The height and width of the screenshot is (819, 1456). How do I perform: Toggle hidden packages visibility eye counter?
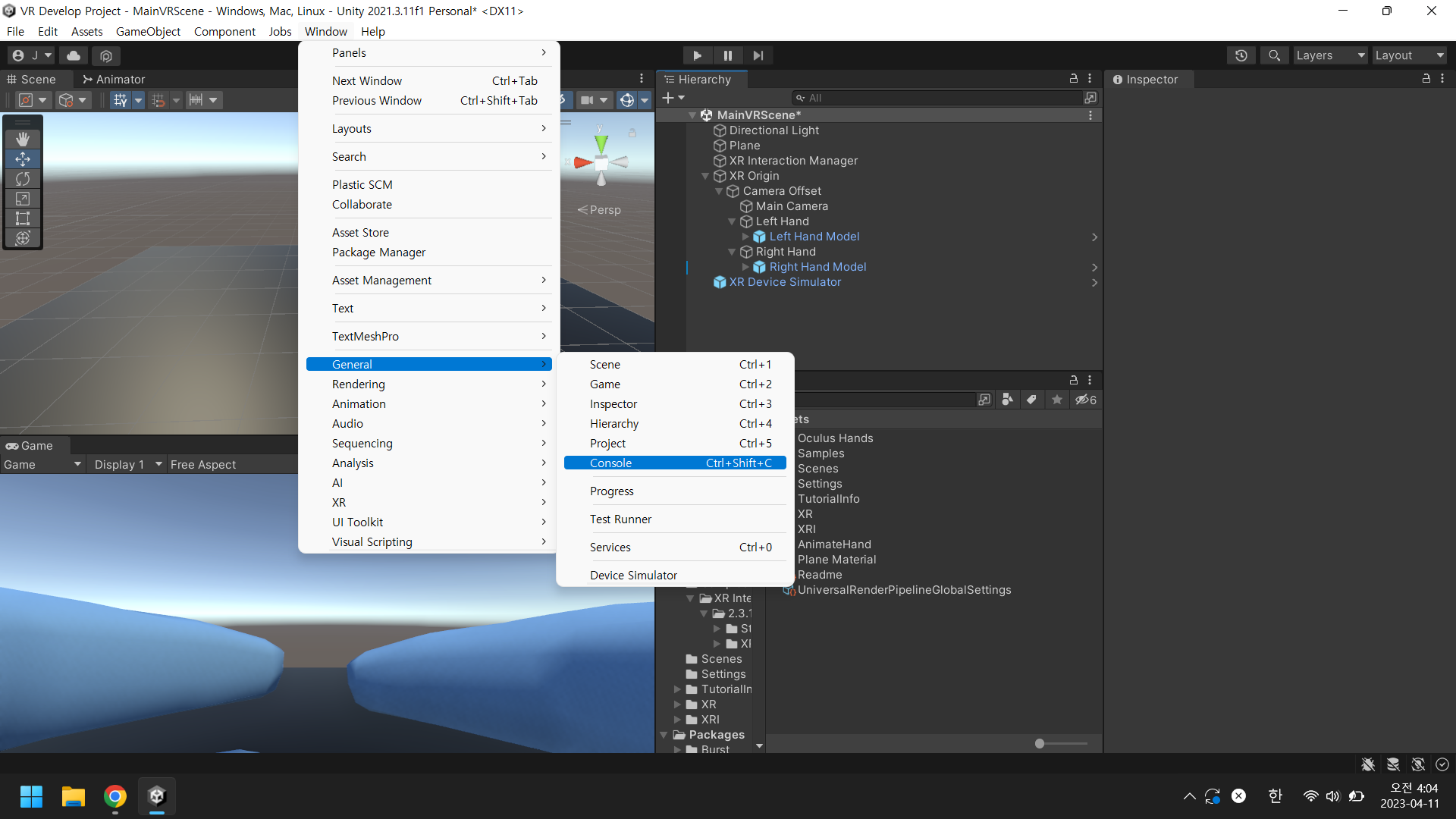pos(1086,400)
